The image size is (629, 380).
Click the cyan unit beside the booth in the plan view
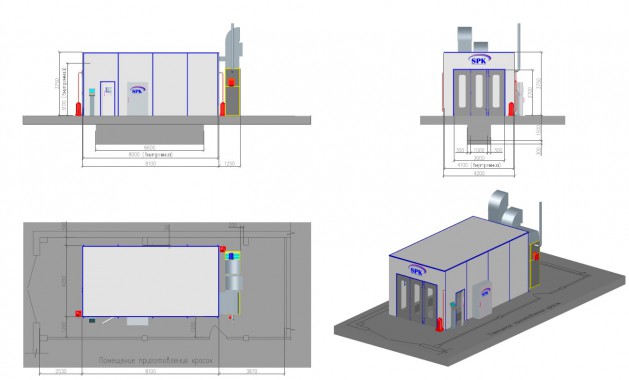tap(232, 256)
